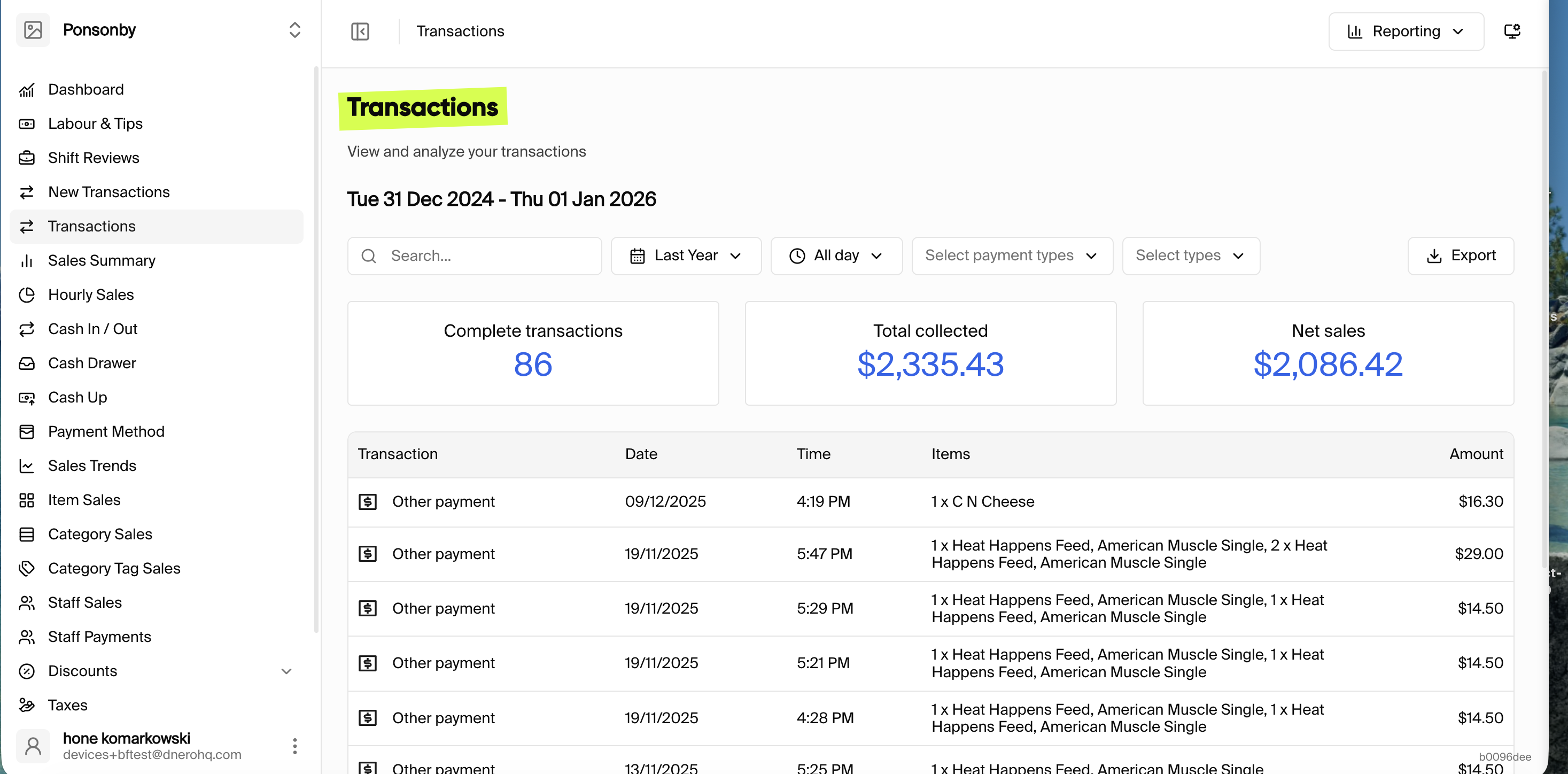Click the Transactions breadcrumb in header

(x=460, y=31)
